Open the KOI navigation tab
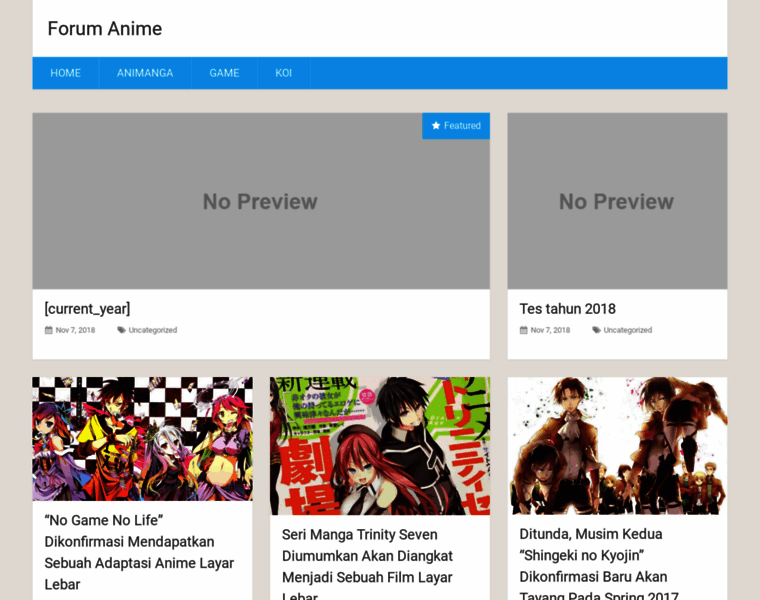This screenshot has height=600, width=760. [x=284, y=73]
